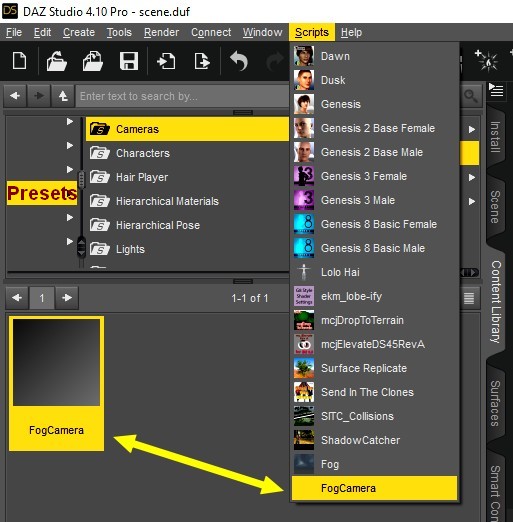Open a file with the open-folder icon
Viewport: 513px width, 522px height.
click(x=56, y=61)
